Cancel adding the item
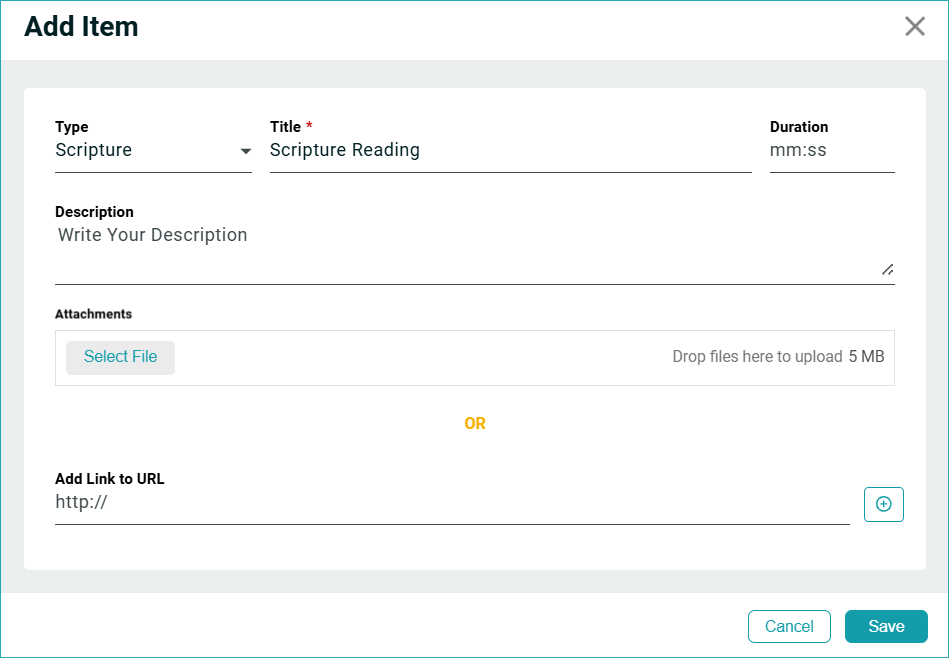949x658 pixels. coord(789,626)
